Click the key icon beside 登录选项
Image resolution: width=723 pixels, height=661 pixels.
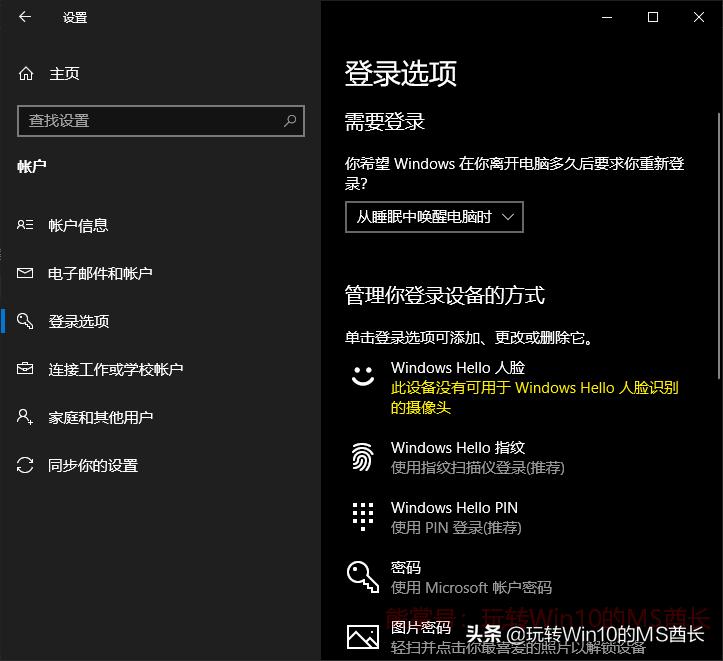(x=25, y=321)
